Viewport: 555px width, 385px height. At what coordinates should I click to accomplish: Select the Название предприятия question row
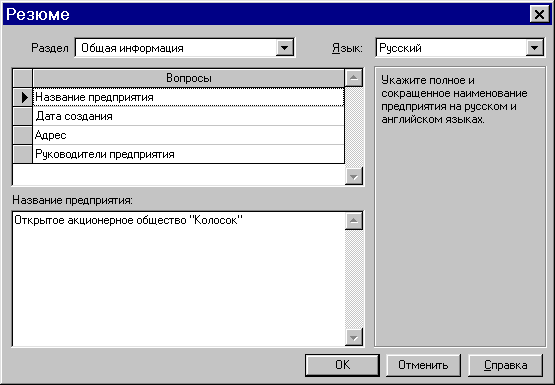188,97
